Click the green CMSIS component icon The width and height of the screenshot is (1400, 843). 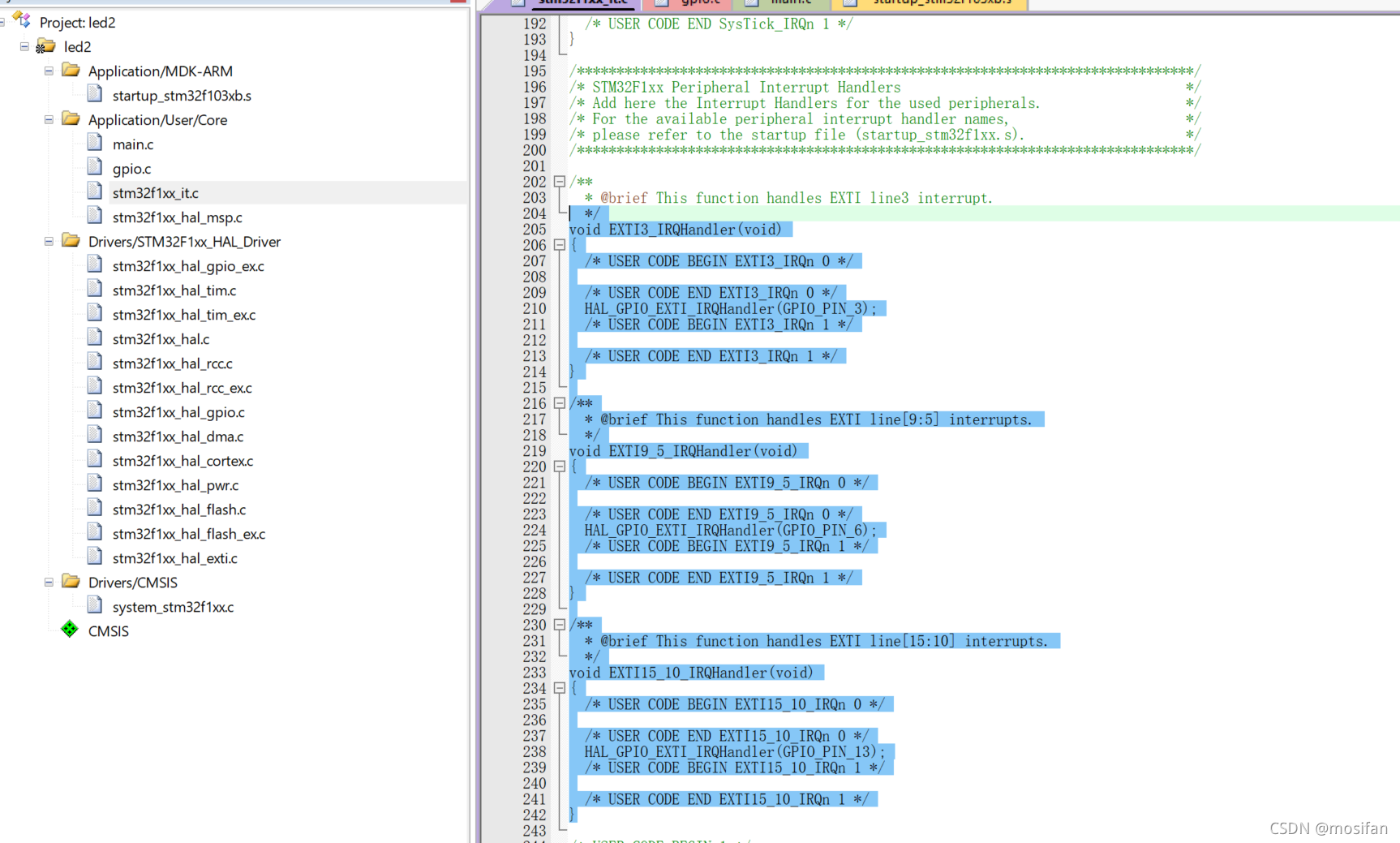coord(70,630)
